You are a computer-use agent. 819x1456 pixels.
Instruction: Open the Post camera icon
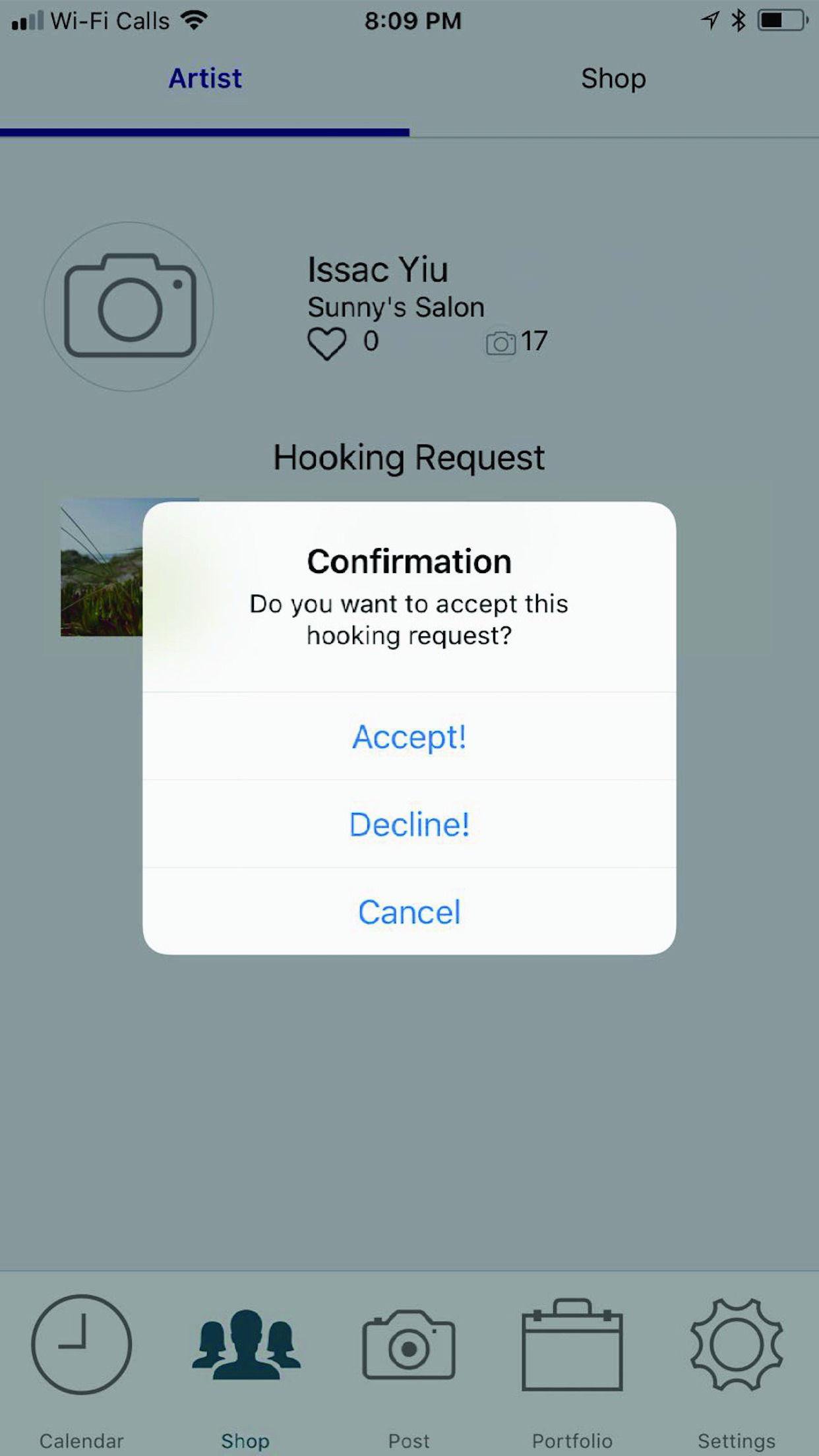(x=409, y=1344)
